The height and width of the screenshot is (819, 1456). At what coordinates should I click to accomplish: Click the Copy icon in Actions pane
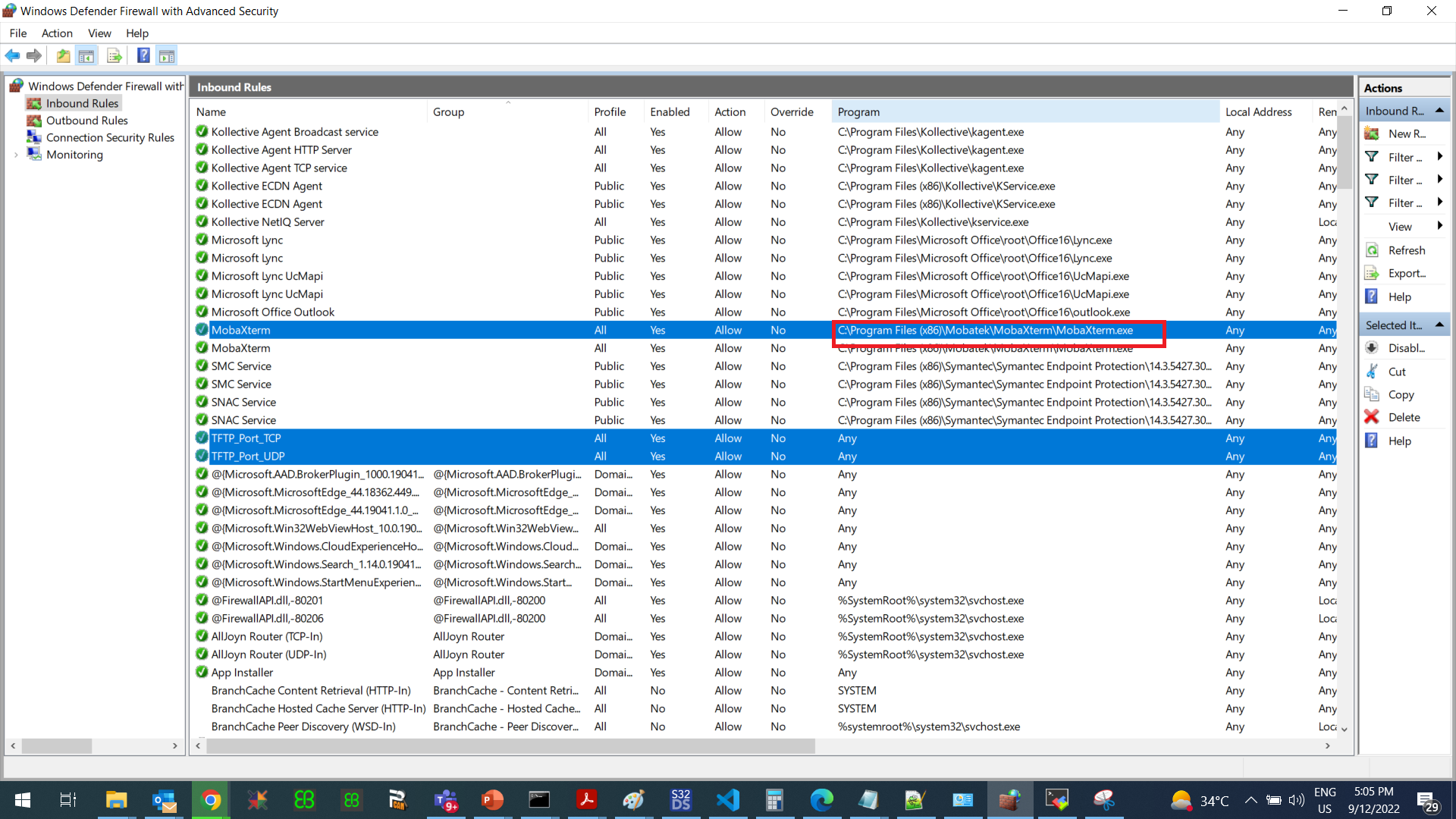coord(1372,394)
